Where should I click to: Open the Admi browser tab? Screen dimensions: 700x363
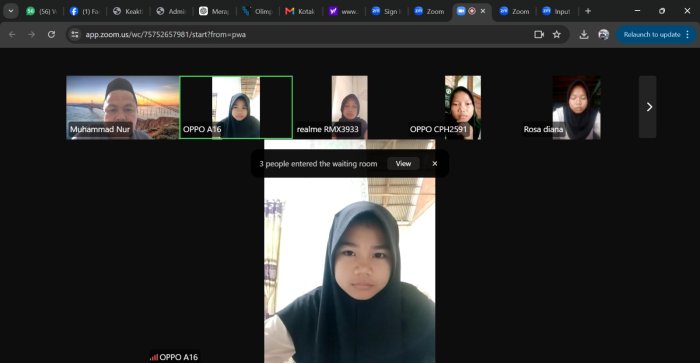[171, 11]
